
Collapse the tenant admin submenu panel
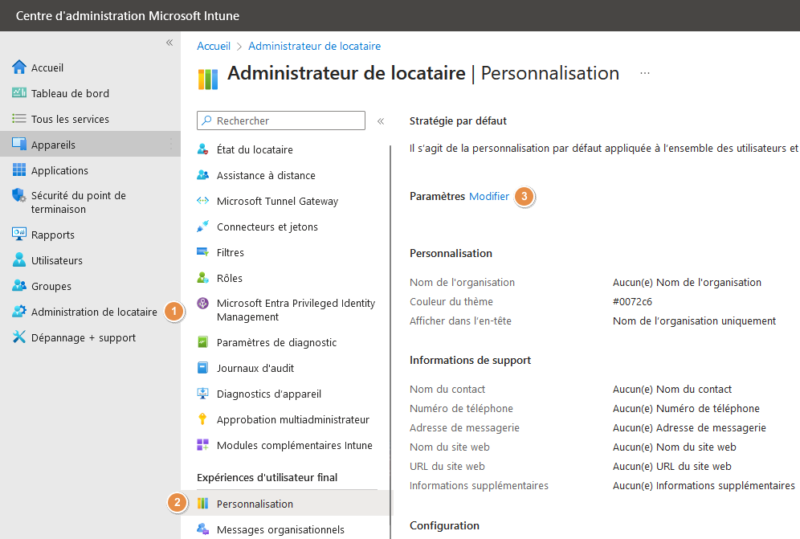pos(381,121)
